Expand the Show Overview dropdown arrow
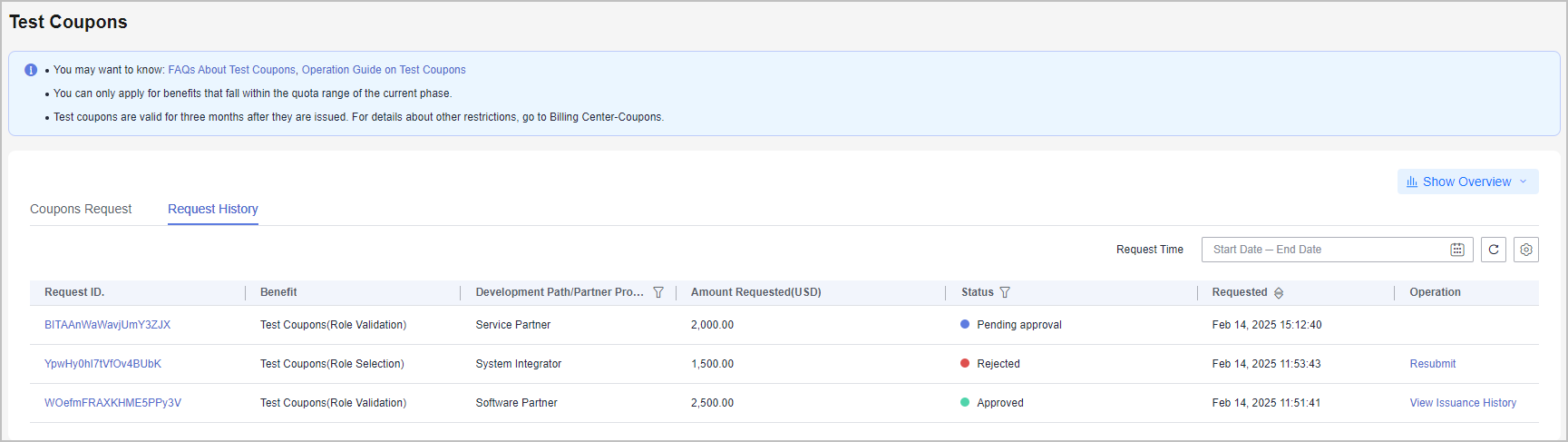The height and width of the screenshot is (442, 1568). click(1524, 182)
